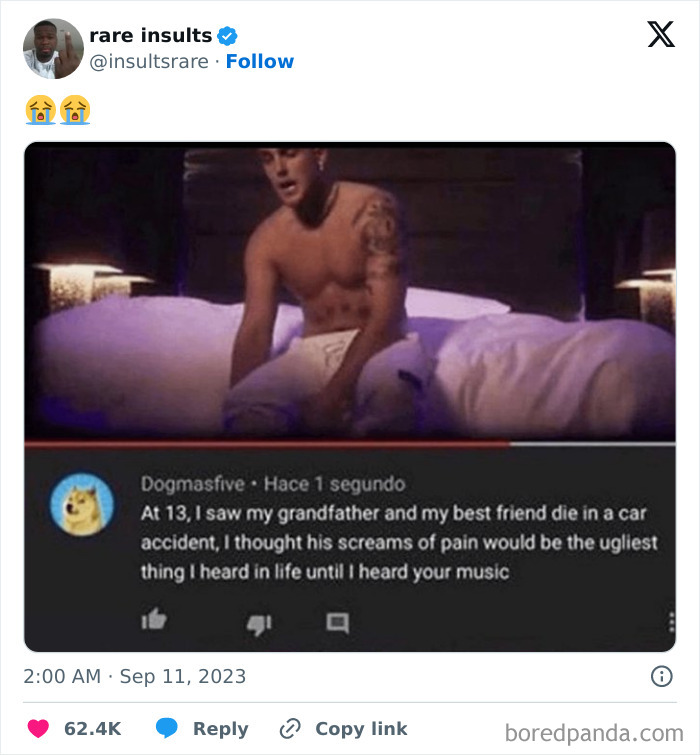Click the blue verified badge
700x755 pixels.
point(228,36)
